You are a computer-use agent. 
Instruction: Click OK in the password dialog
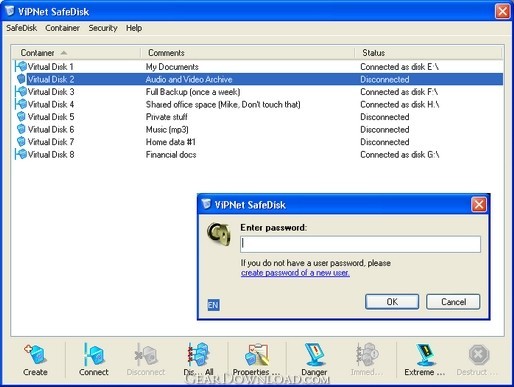point(392,302)
